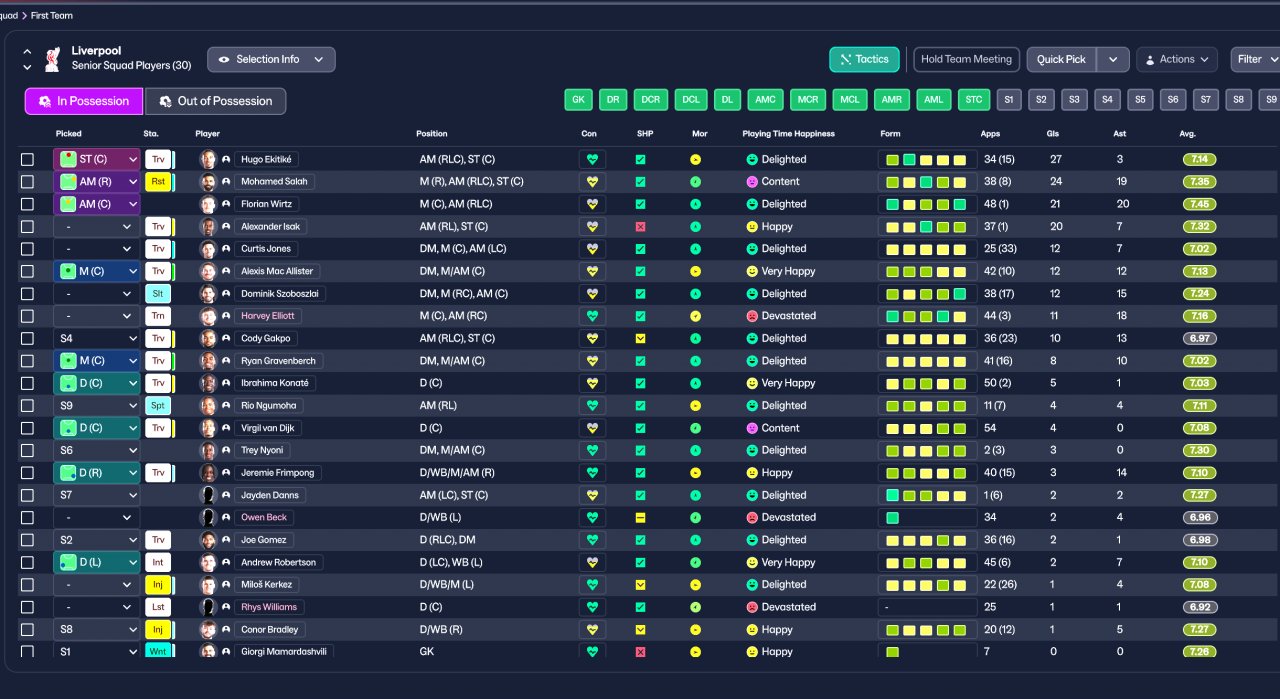This screenshot has height=699, width=1280.
Task: Open Alexander Isak's empty picked dropdown
Action: 97,227
